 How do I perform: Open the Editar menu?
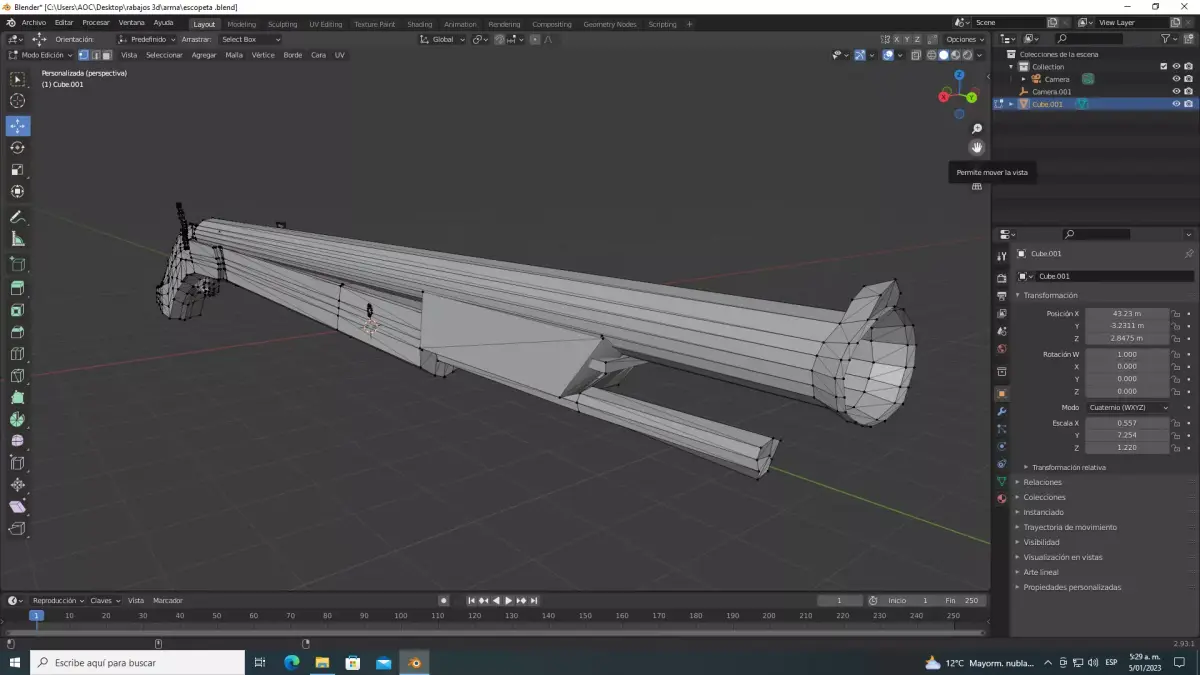(64, 22)
